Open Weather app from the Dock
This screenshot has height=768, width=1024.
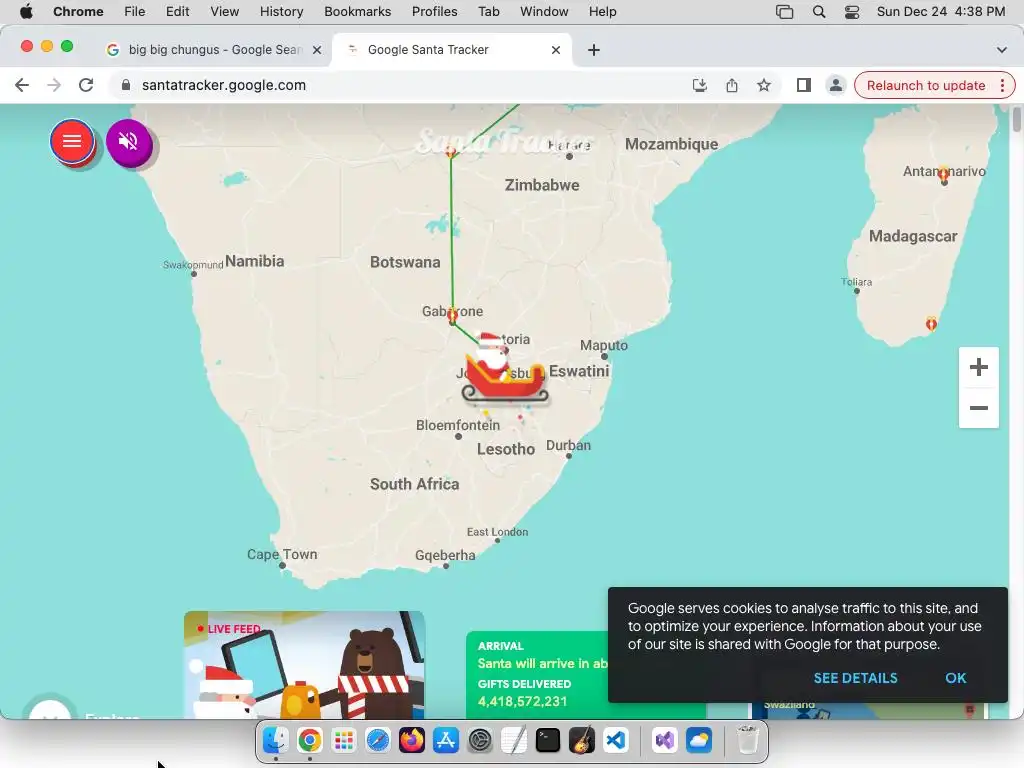pos(699,740)
